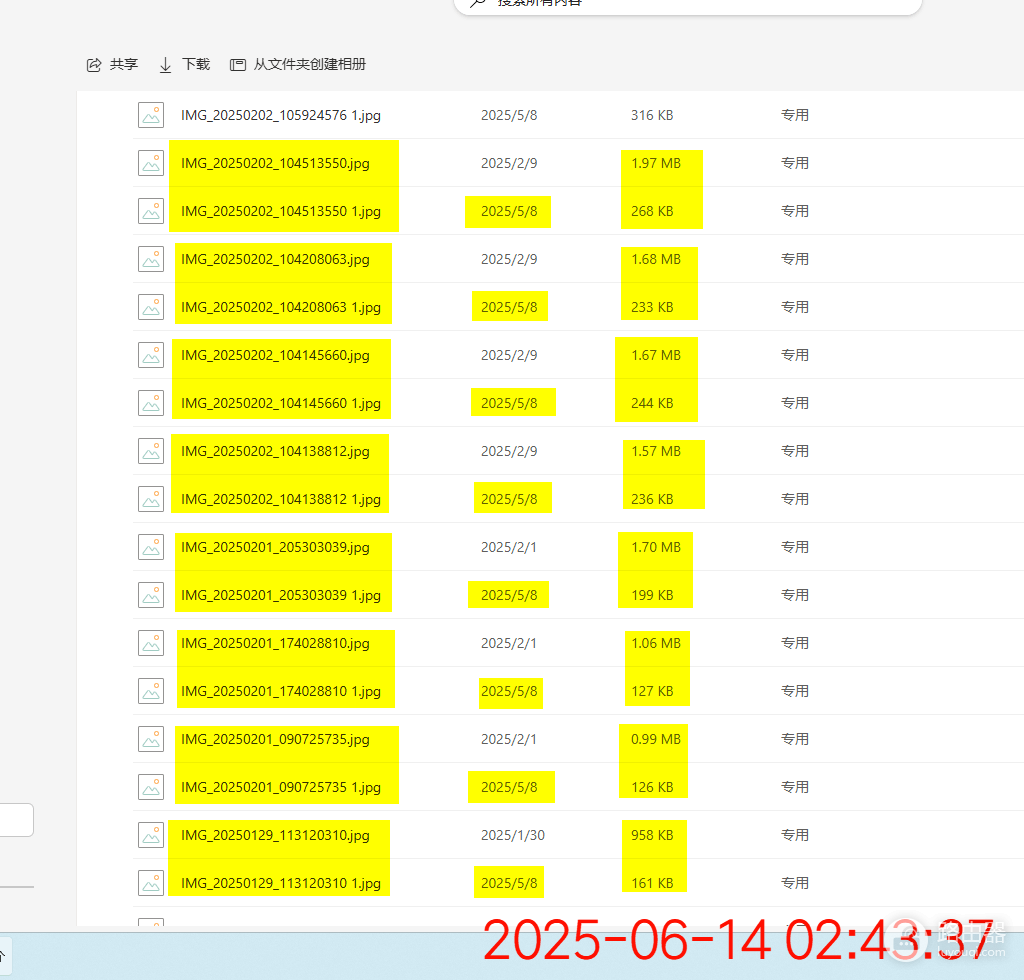Image resolution: width=1024 pixels, height=980 pixels.
Task: Click image icon of IMG_20250129_113120310 1.jpg
Action: tap(151, 883)
